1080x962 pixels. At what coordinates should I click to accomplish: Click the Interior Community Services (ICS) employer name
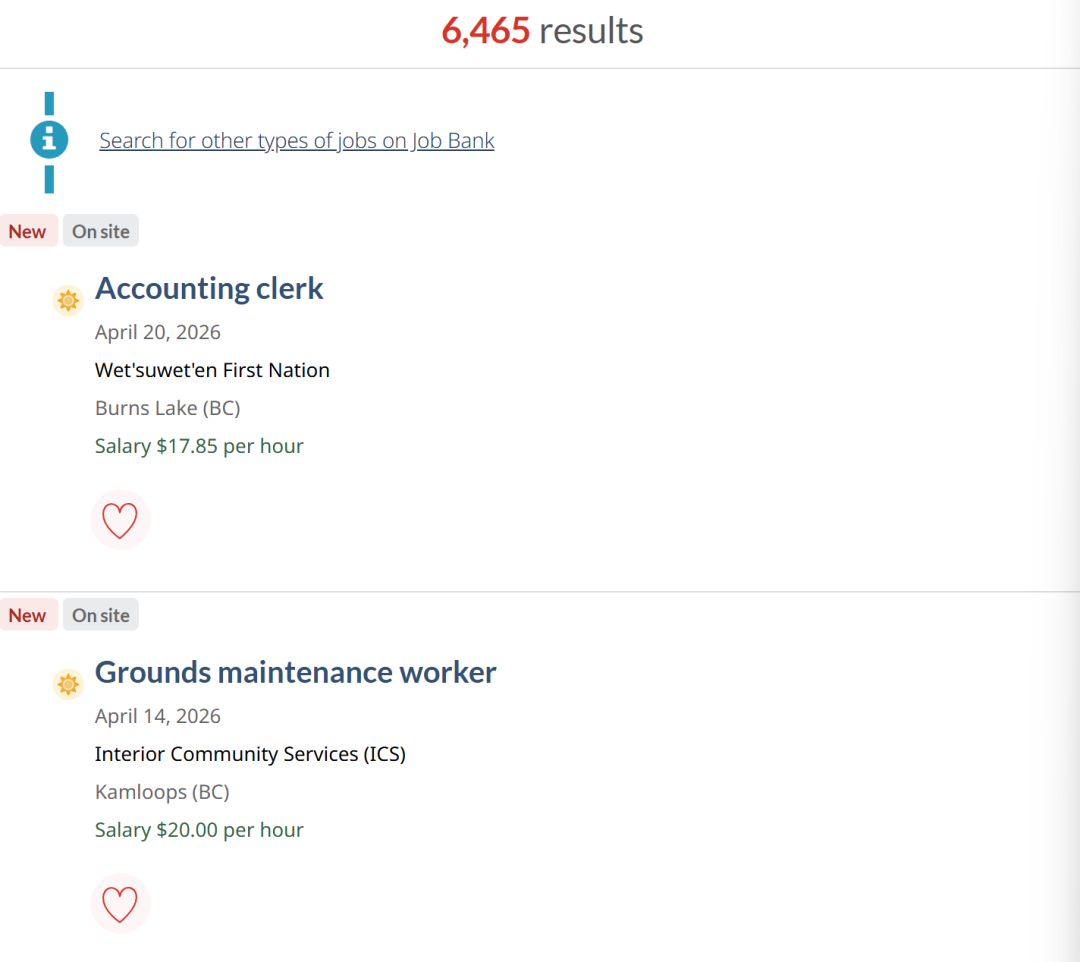click(x=250, y=754)
